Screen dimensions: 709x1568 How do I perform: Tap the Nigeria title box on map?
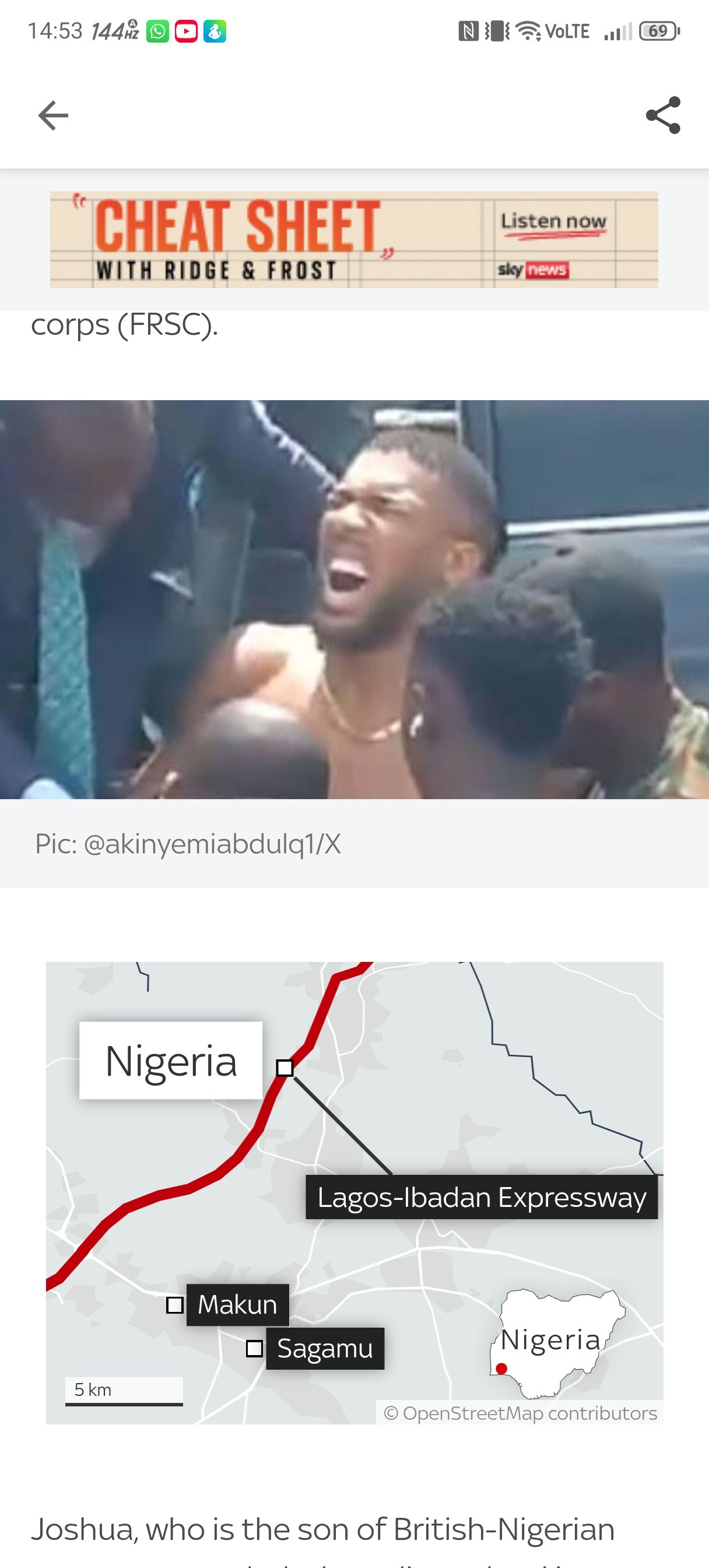coord(171,1060)
